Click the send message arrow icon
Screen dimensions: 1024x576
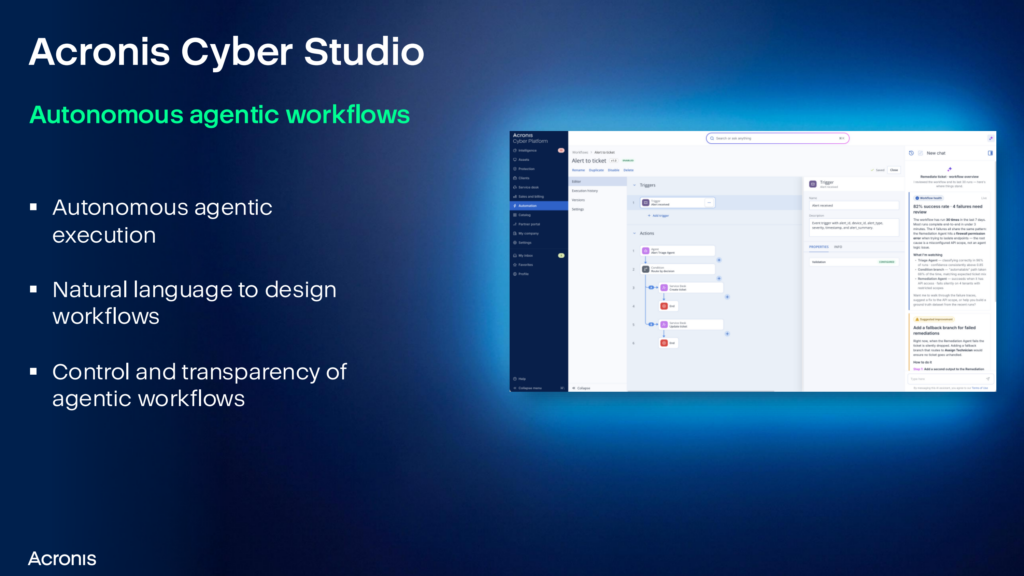click(x=987, y=379)
